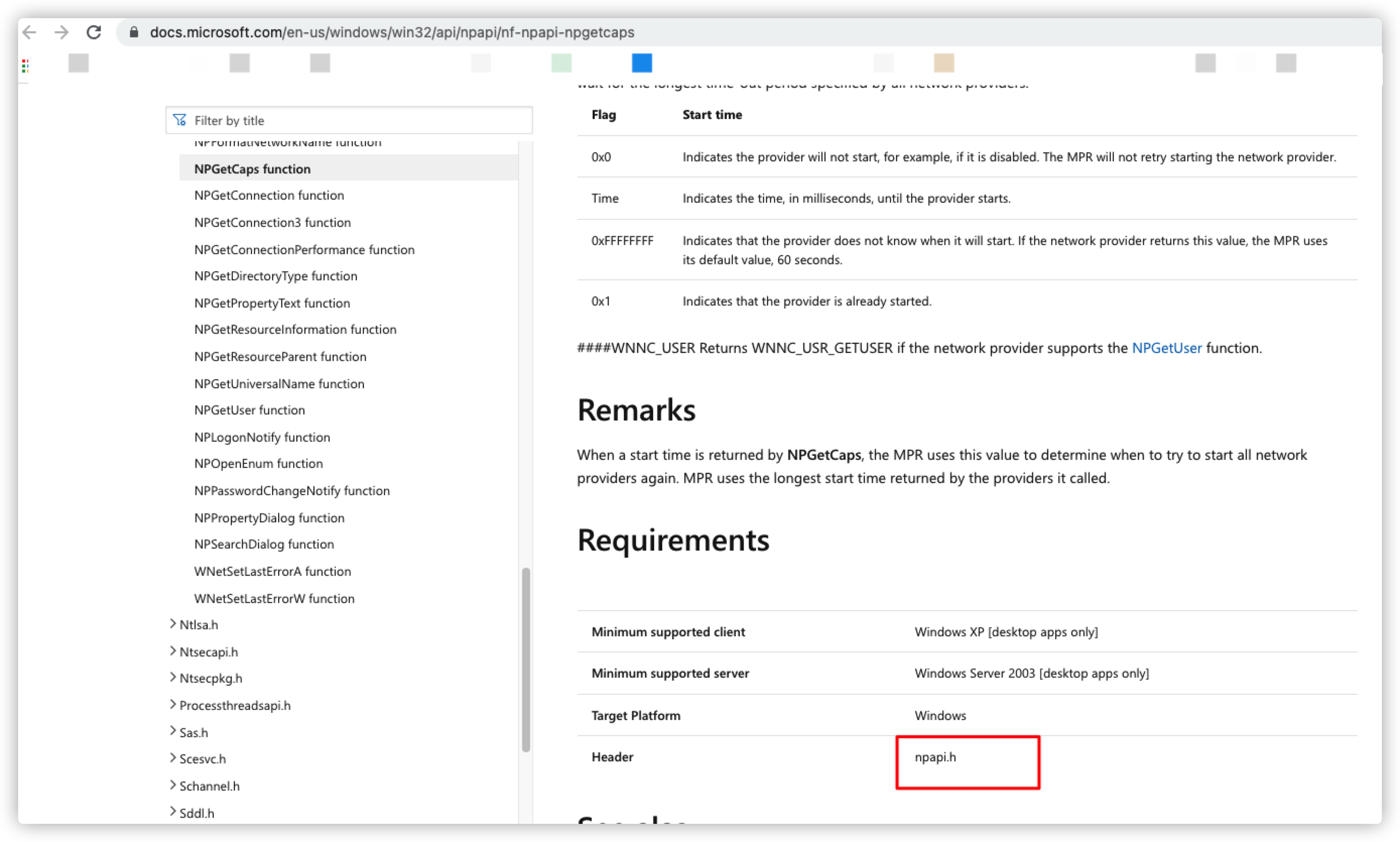This screenshot has height=842, width=1400.
Task: Click the blue bookmark favicon
Action: point(642,63)
